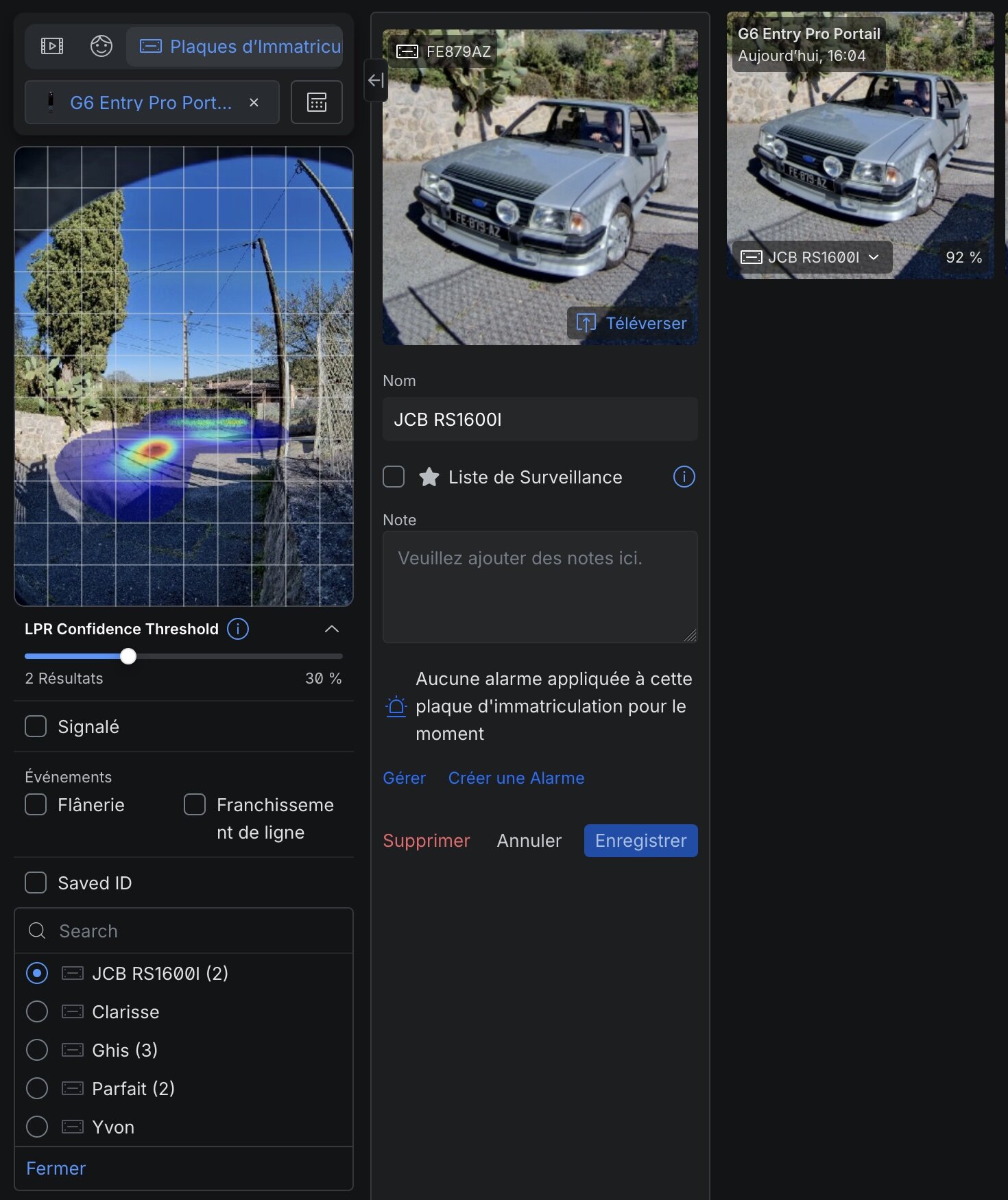
Task: Open the video detections tab icon
Action: 52,46
